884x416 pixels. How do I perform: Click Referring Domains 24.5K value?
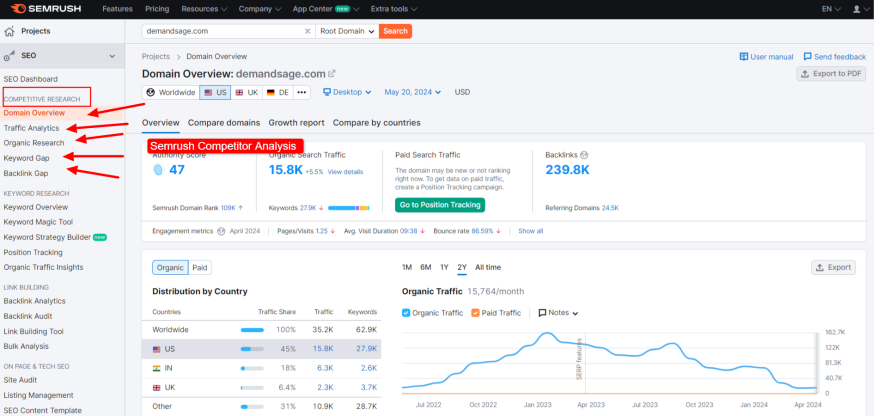coord(610,208)
